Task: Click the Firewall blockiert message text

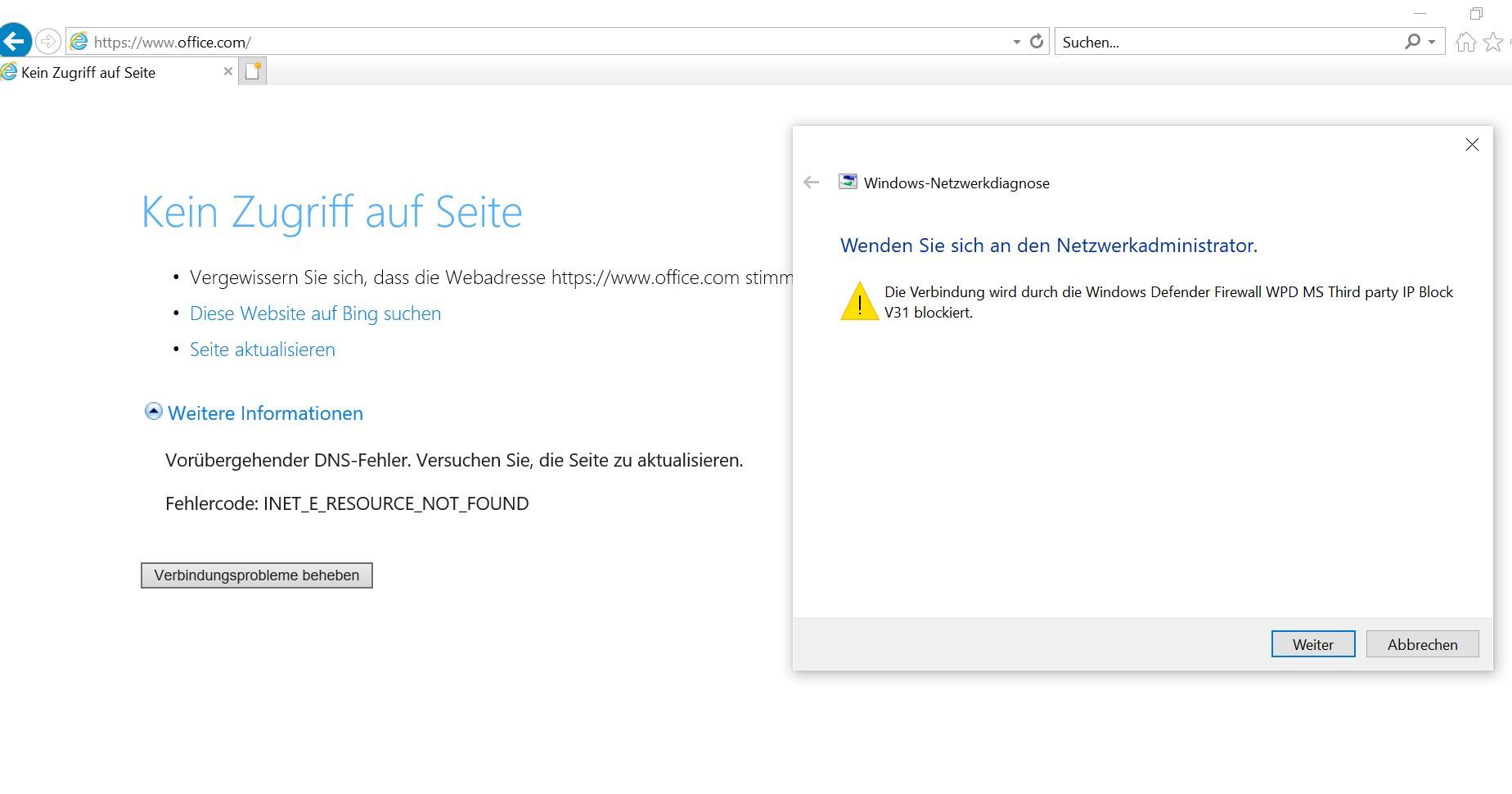Action: (x=1168, y=302)
